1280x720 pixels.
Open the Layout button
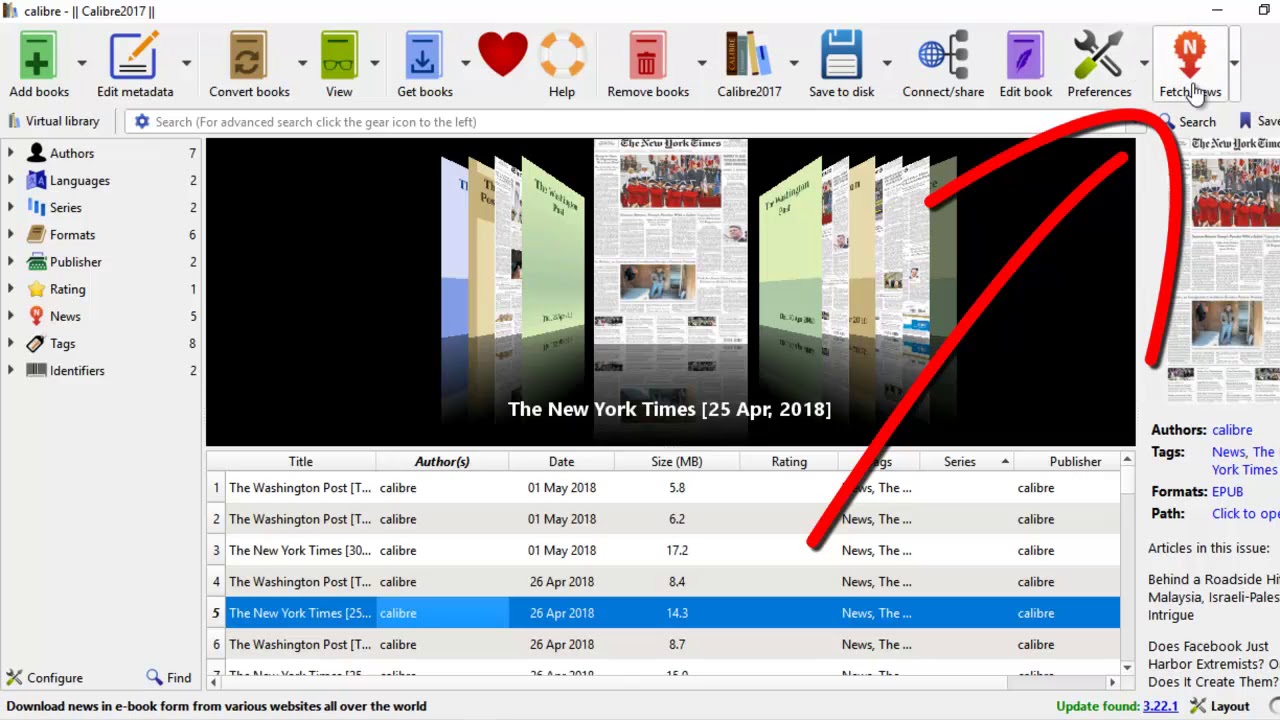[1219, 706]
